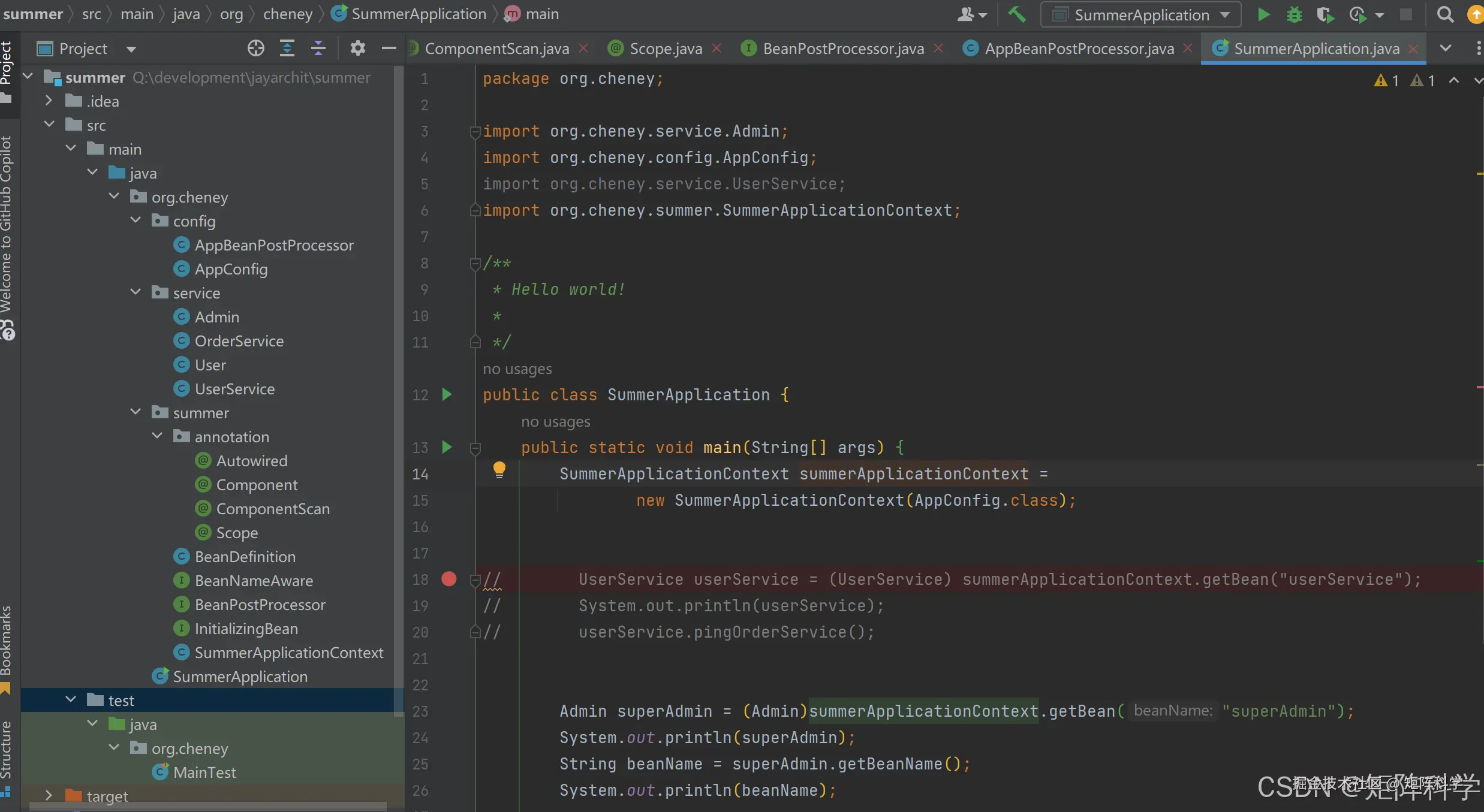Screen dimensions: 1484x812
Task: Click Run with Coverage icon
Action: (x=1325, y=14)
